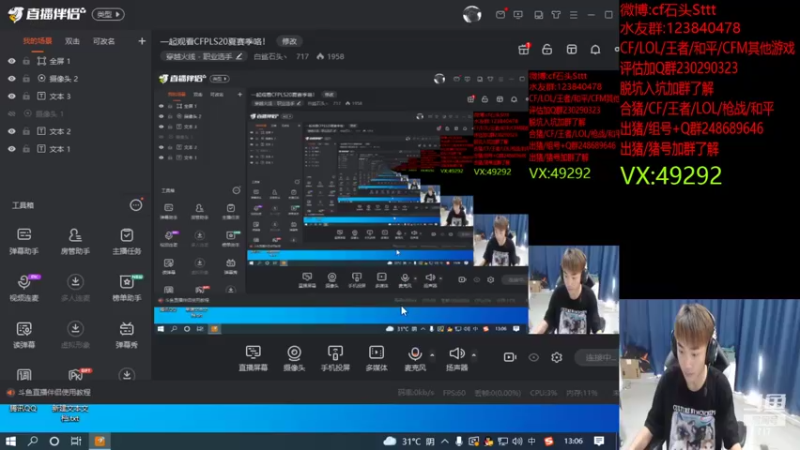Click the 连接中 button in main window

[597, 357]
